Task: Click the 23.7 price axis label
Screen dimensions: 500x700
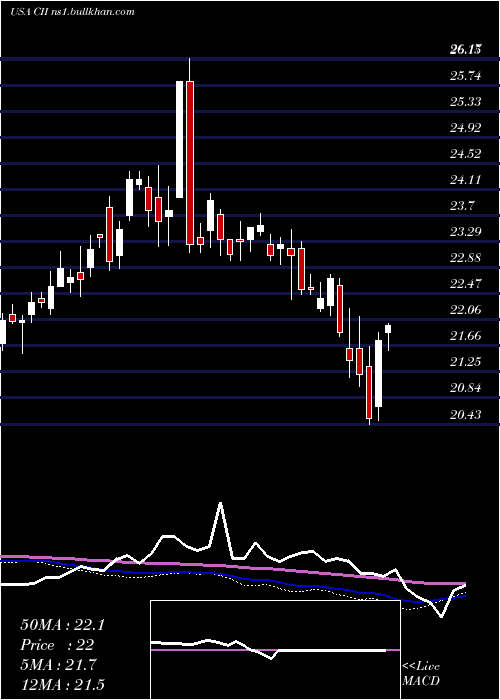Action: (x=462, y=206)
